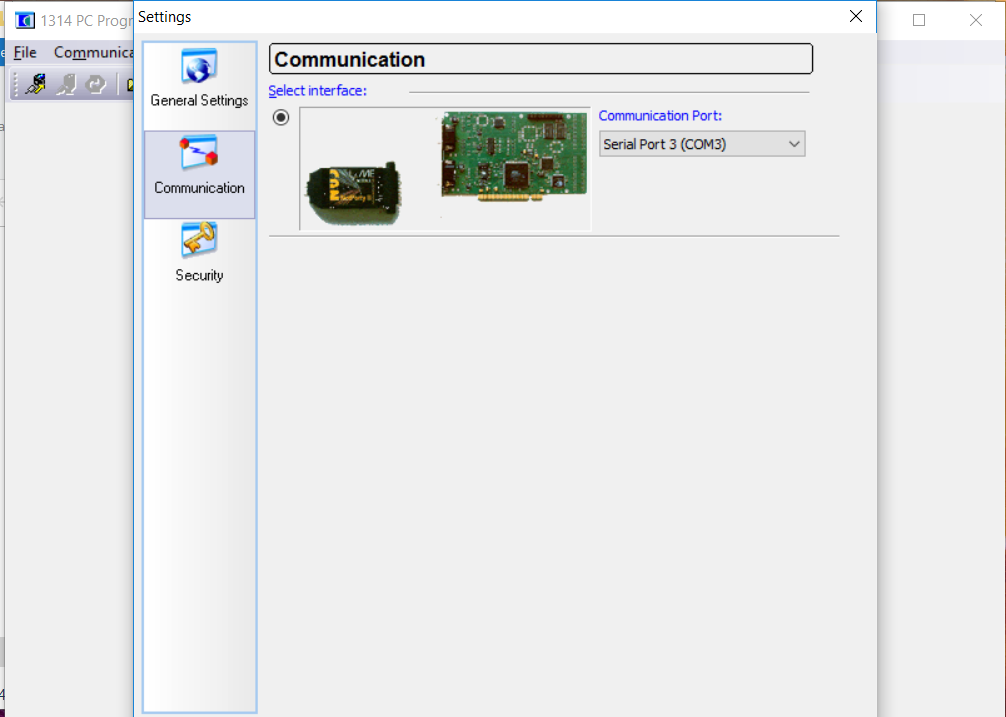Click the 1314 PC Programmer app icon

click(24, 21)
